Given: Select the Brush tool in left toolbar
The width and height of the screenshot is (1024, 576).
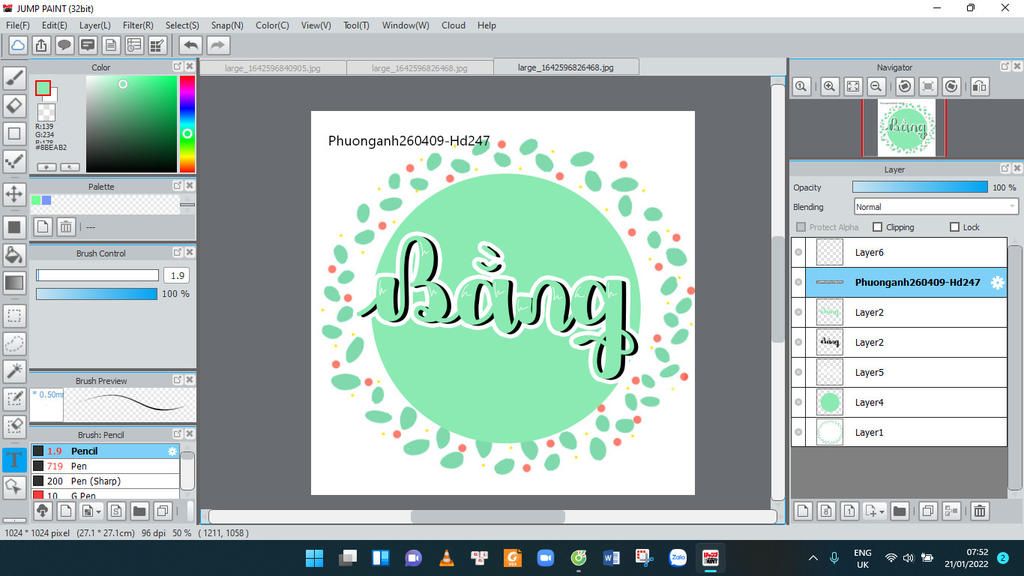Looking at the screenshot, I should (14, 78).
